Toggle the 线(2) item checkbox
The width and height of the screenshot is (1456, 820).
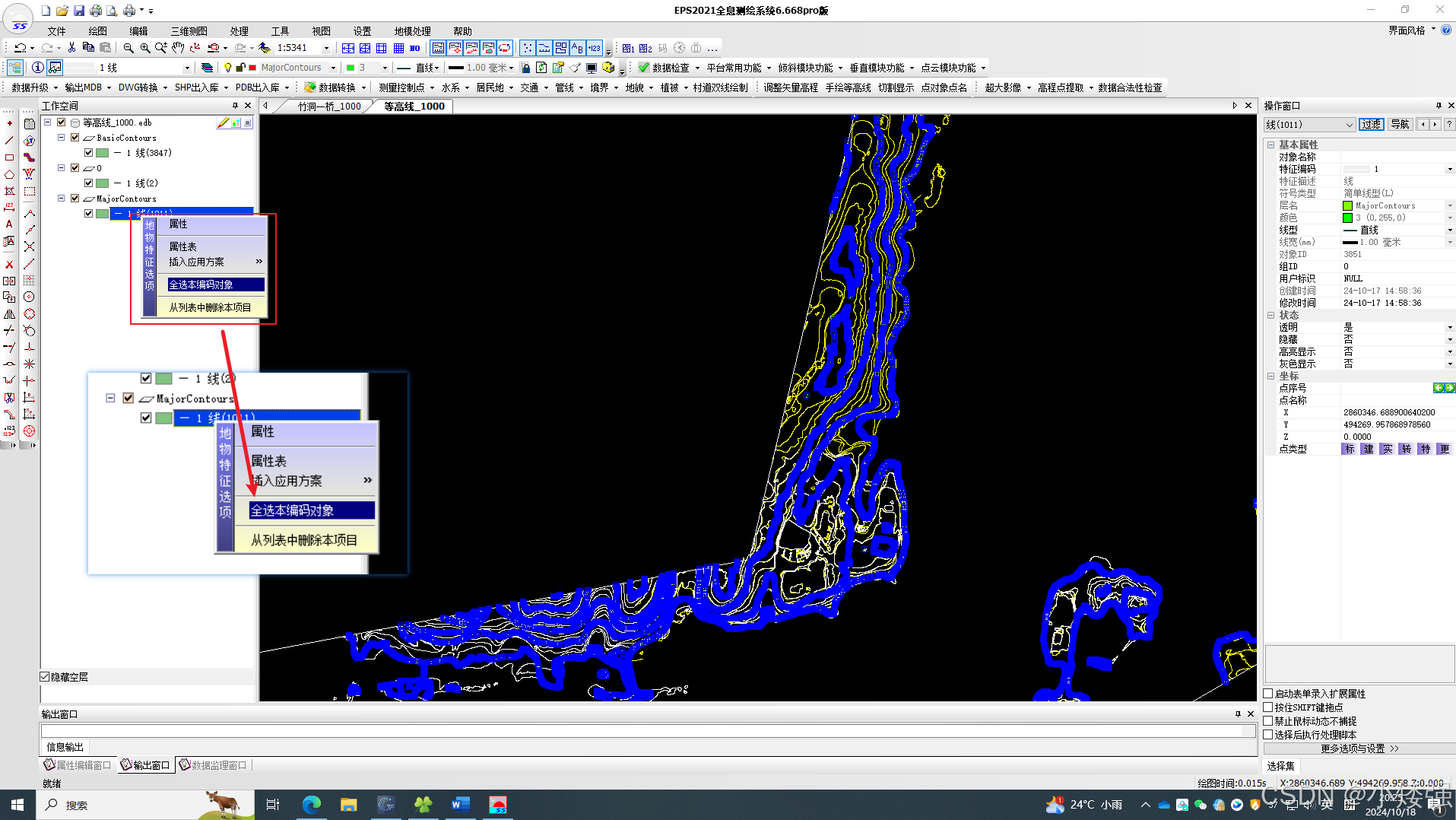(88, 183)
